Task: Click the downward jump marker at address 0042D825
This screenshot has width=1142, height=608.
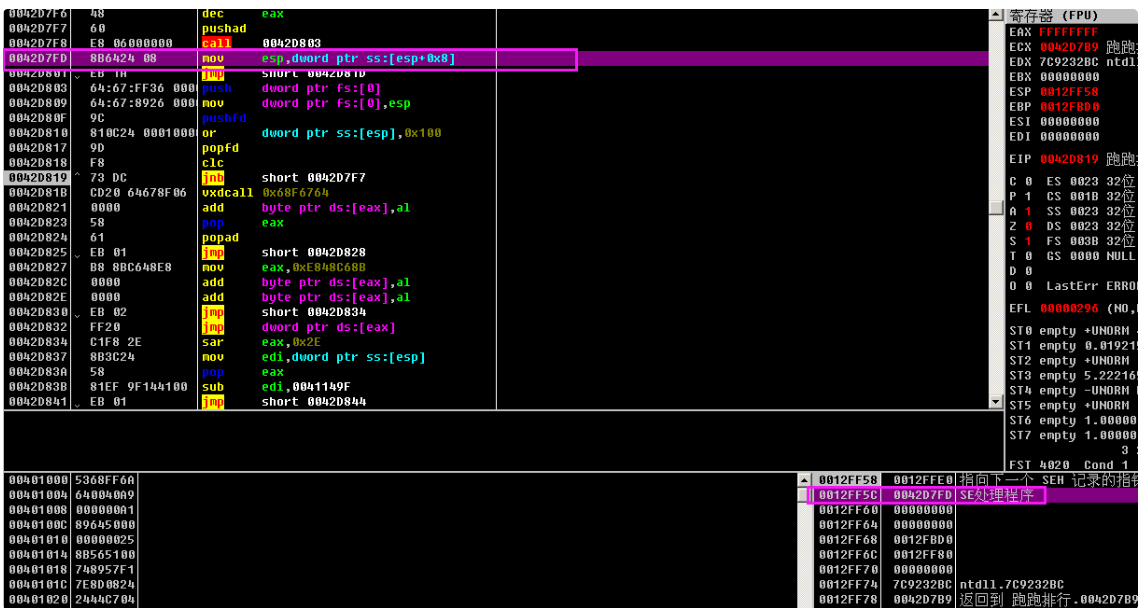Action: tap(78, 253)
